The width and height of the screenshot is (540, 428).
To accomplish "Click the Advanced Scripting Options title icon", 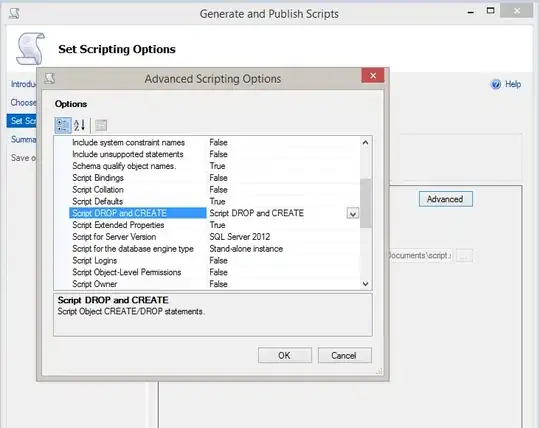I will (x=50, y=79).
